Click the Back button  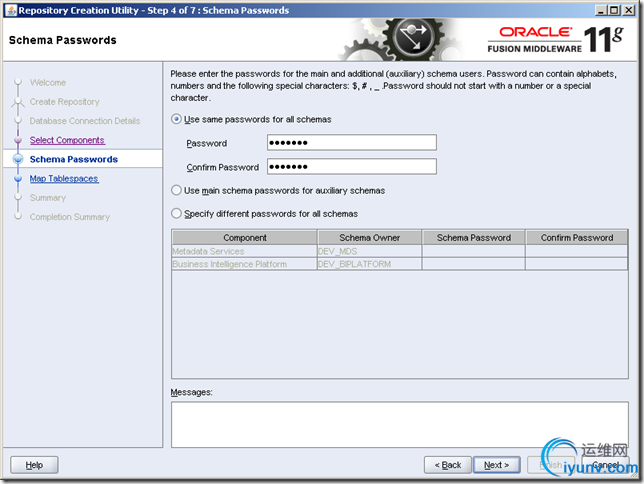pos(448,465)
